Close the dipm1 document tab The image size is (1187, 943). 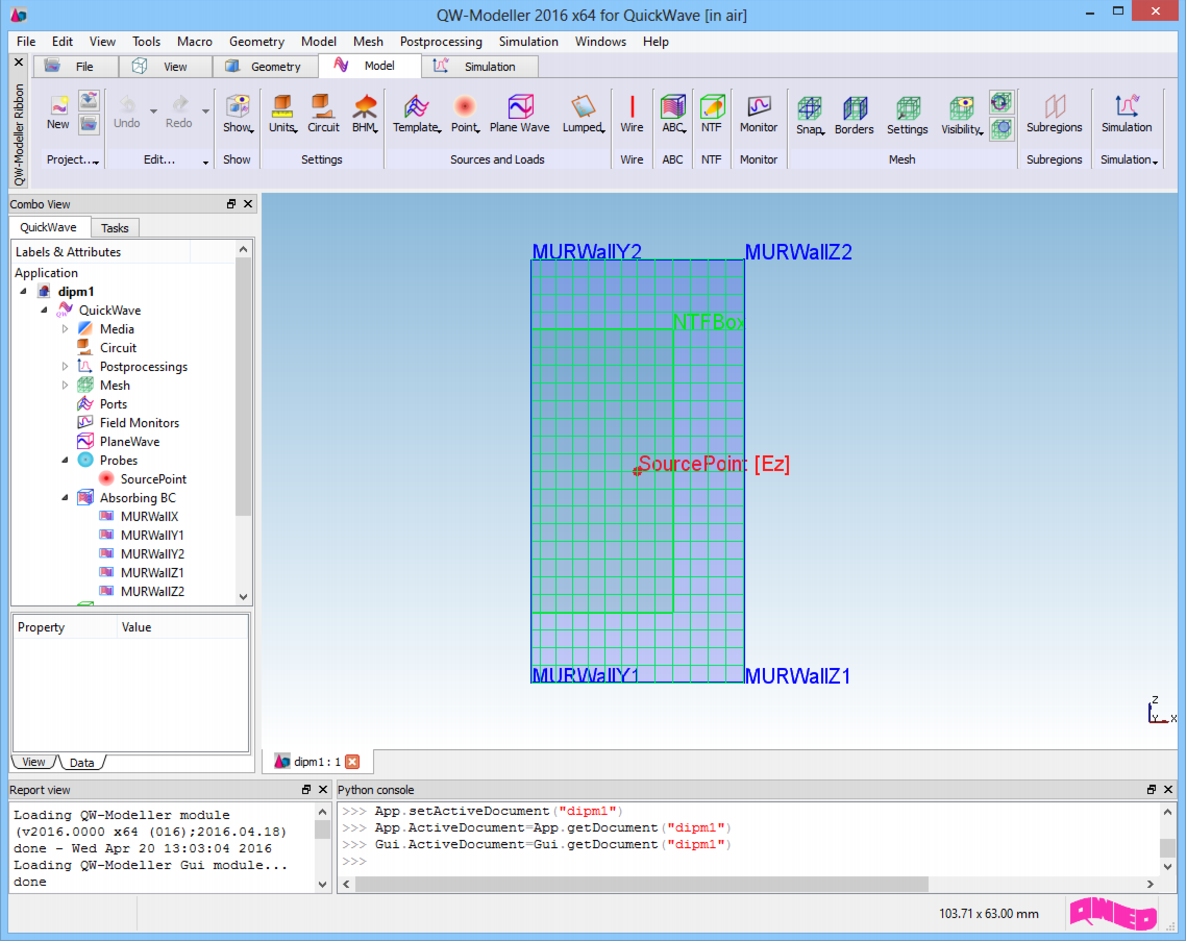(352, 761)
